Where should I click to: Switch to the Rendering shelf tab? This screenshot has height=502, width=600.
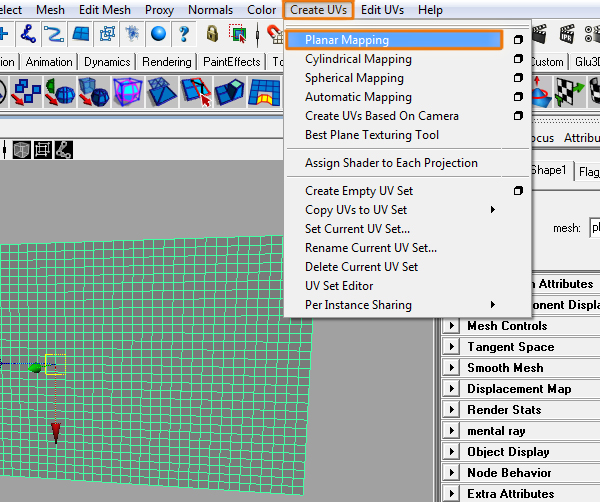[166, 62]
